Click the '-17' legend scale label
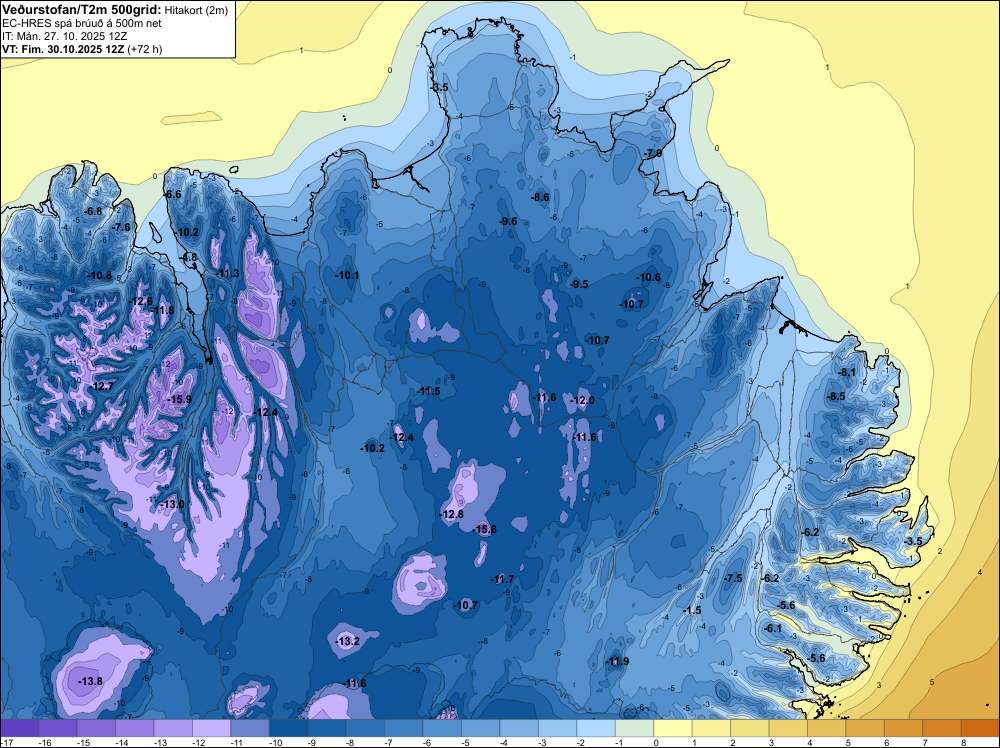 (x=6, y=742)
